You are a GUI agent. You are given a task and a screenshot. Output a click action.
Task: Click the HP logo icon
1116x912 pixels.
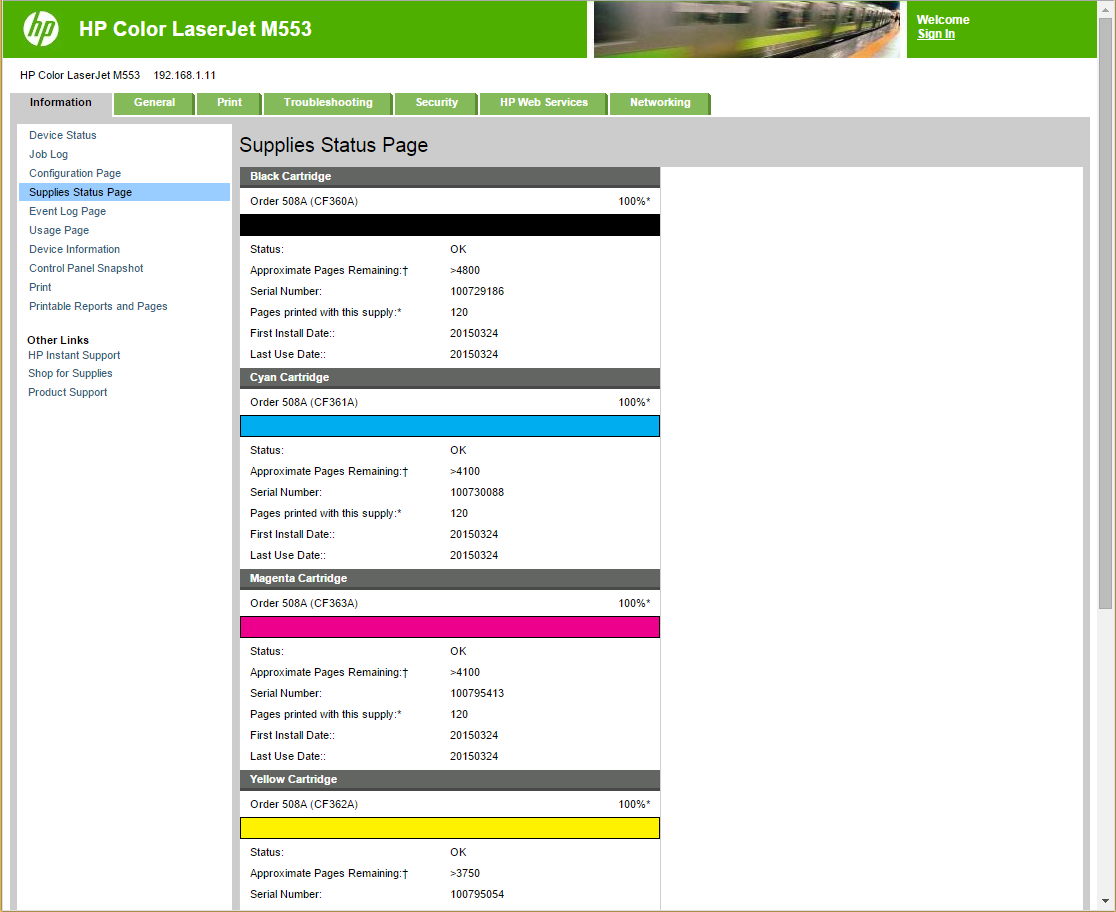pos(41,29)
